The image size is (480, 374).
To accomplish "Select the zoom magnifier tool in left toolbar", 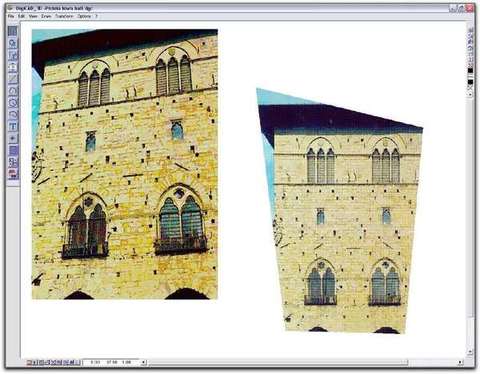I will point(13,43).
